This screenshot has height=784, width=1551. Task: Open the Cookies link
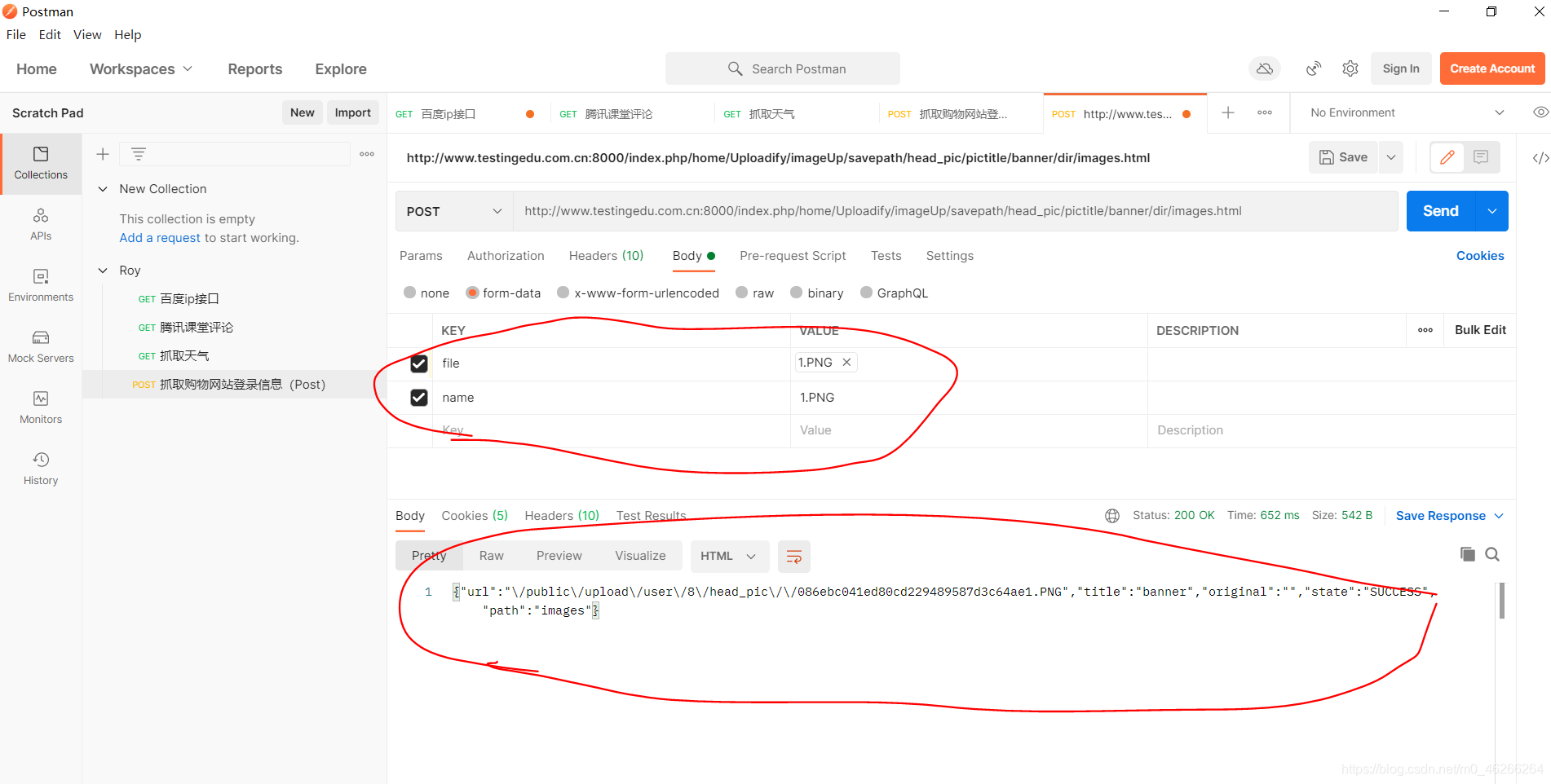coord(1480,256)
